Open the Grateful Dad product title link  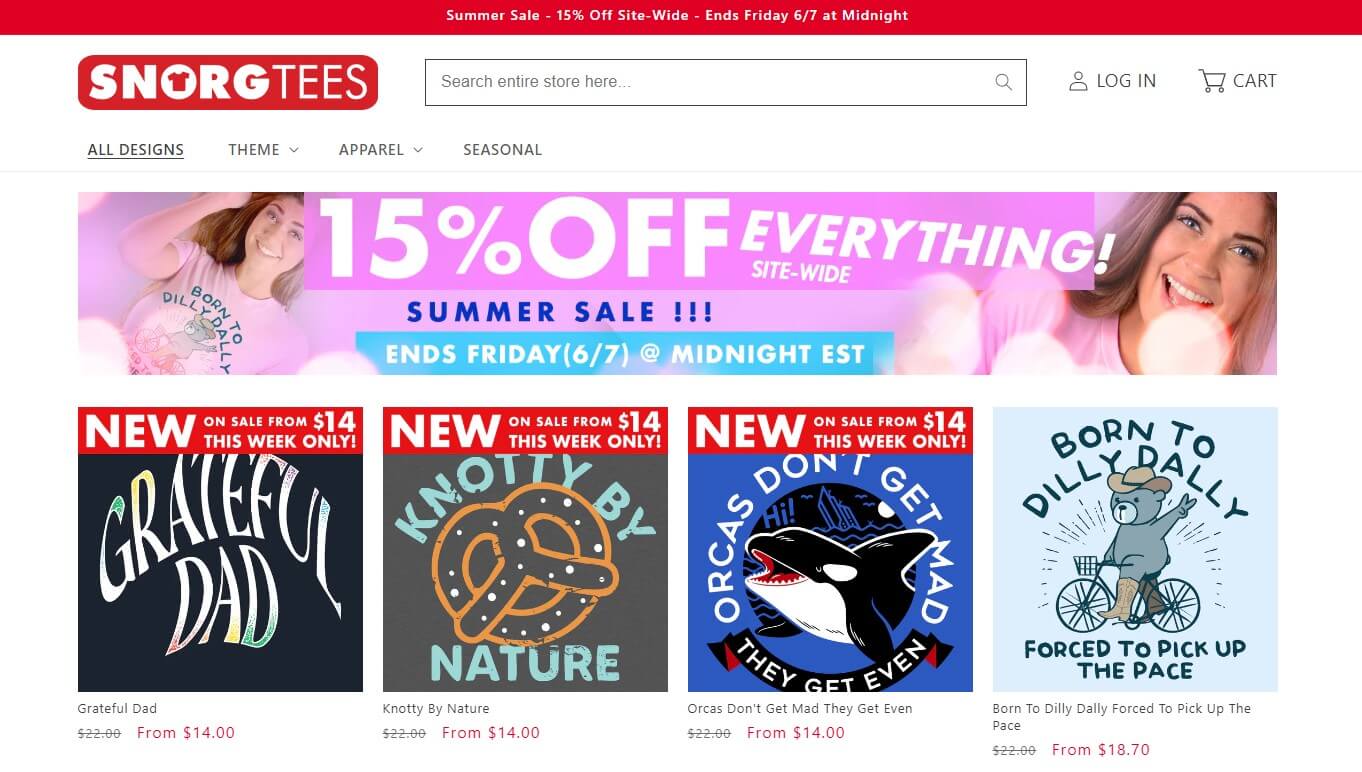tap(117, 709)
